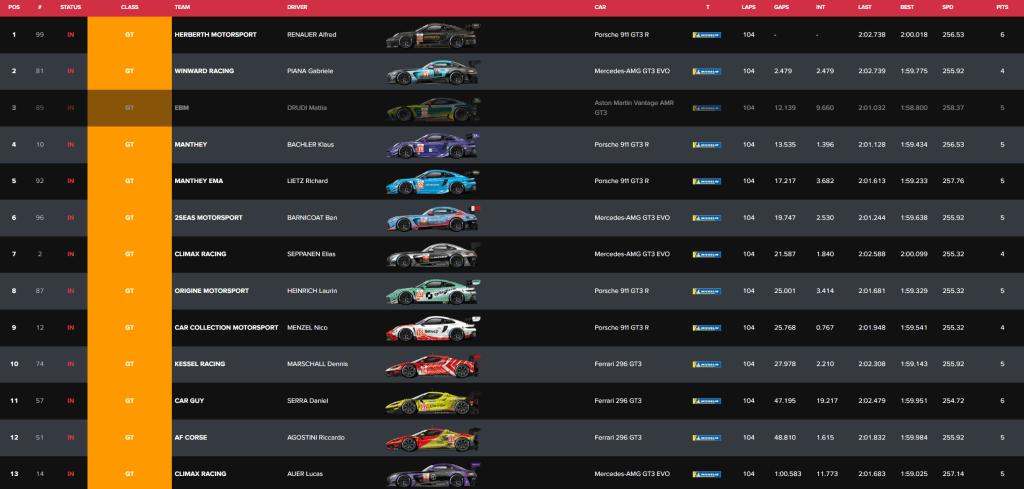Sort by the BEST column header

906,7
